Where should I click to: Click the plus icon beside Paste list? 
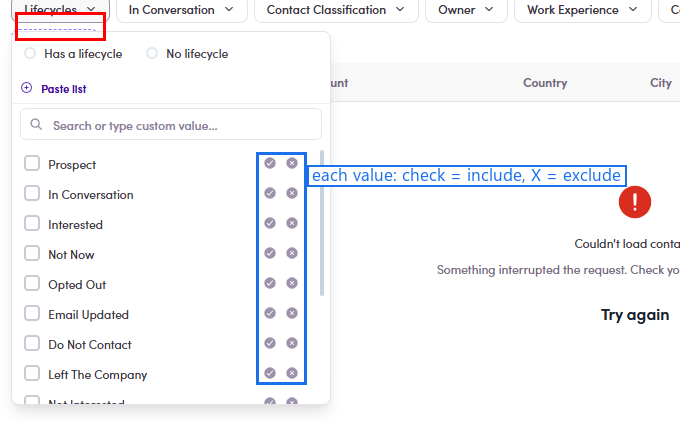coord(26,88)
